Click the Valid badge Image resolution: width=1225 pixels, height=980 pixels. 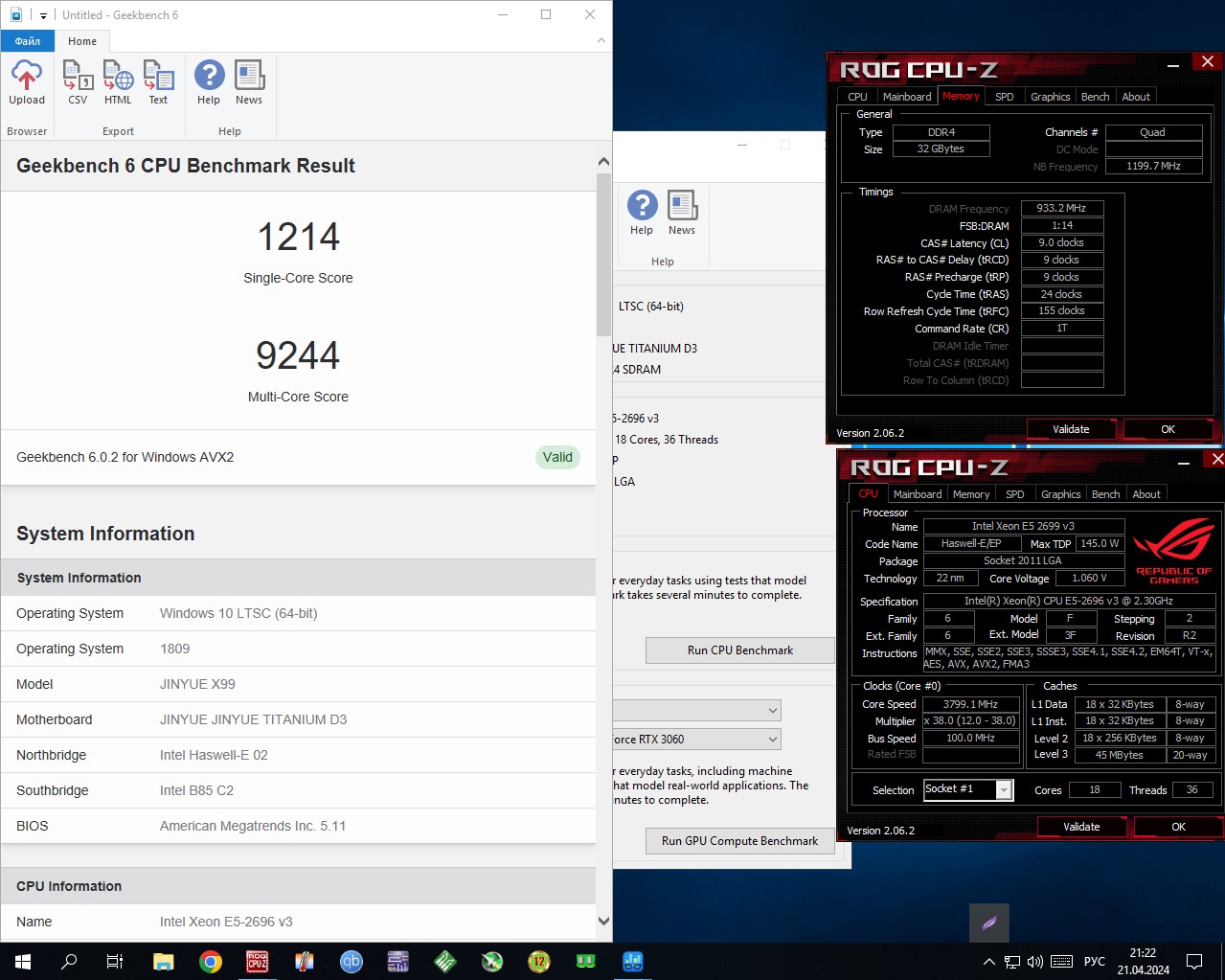(x=557, y=457)
